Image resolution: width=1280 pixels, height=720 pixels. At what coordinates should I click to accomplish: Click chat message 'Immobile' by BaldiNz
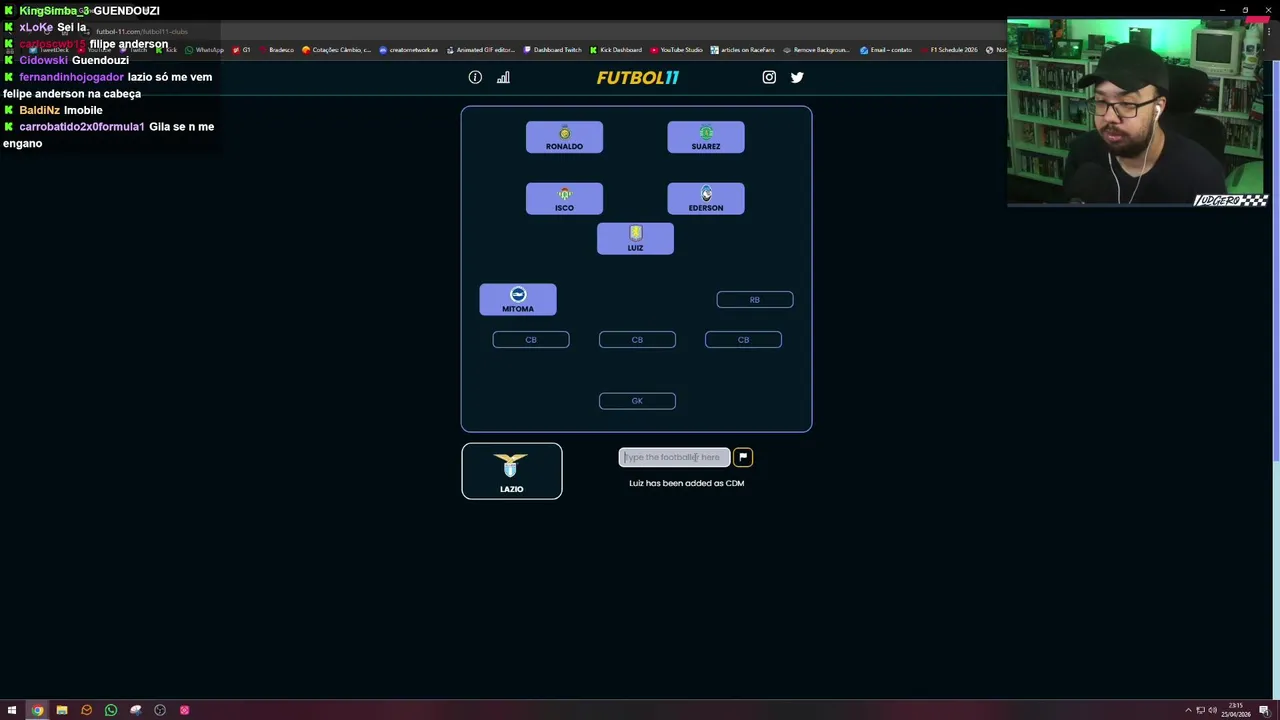pyautogui.click(x=83, y=110)
